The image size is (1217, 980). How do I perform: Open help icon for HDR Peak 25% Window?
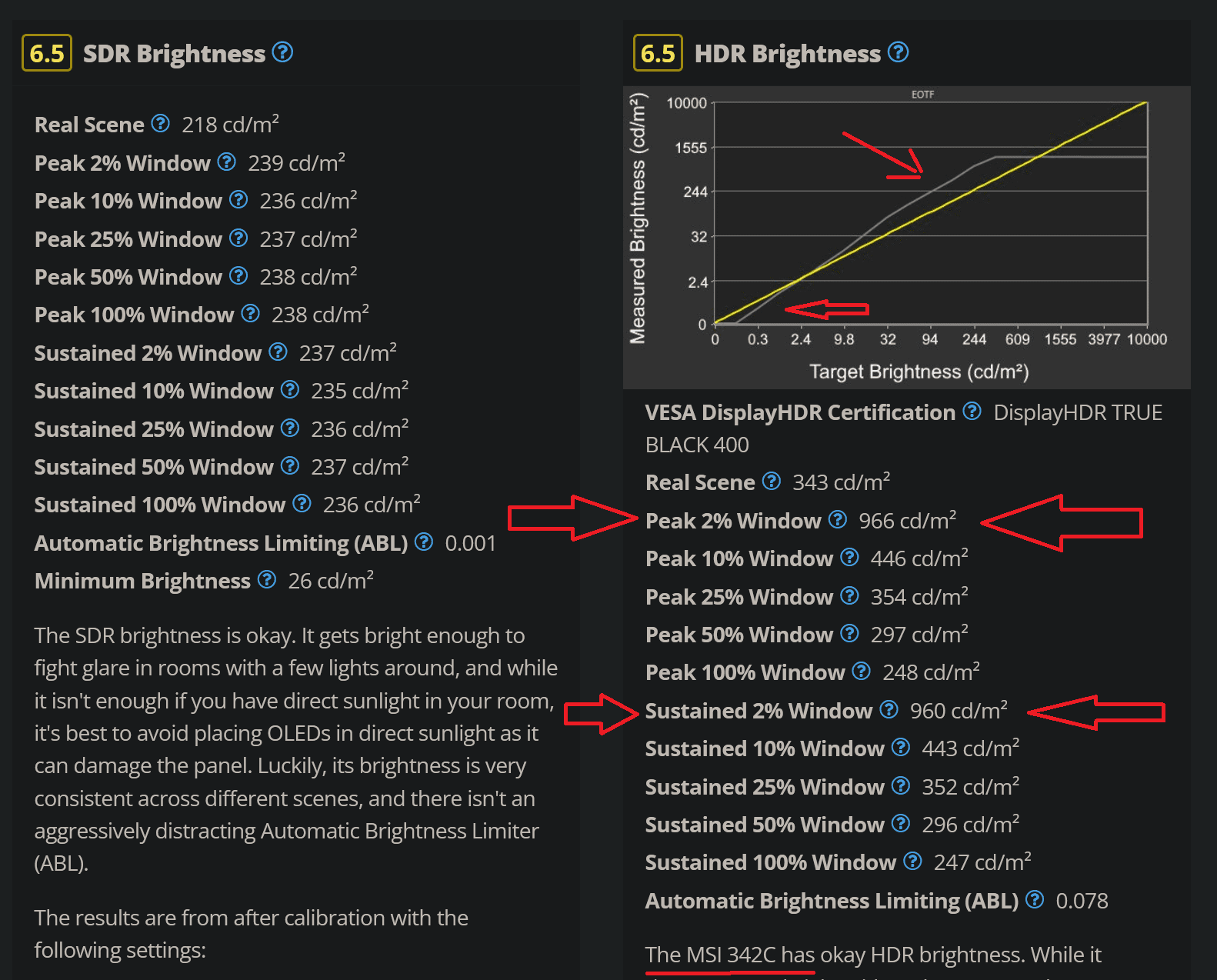[849, 595]
